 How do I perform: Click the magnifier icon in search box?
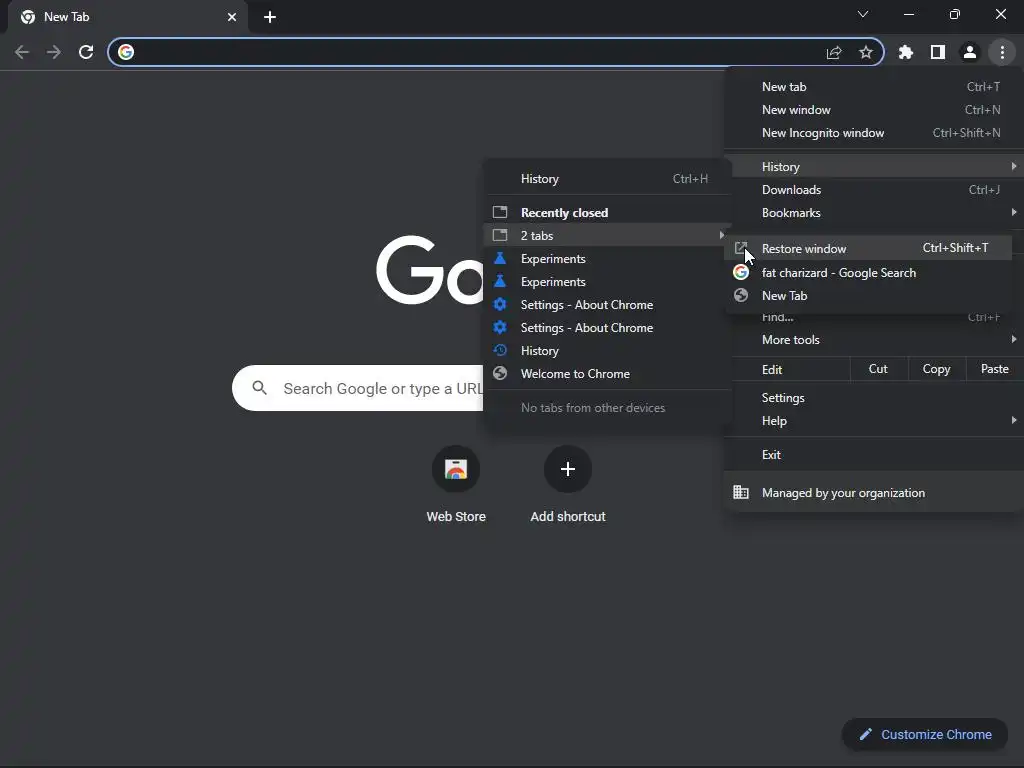260,388
